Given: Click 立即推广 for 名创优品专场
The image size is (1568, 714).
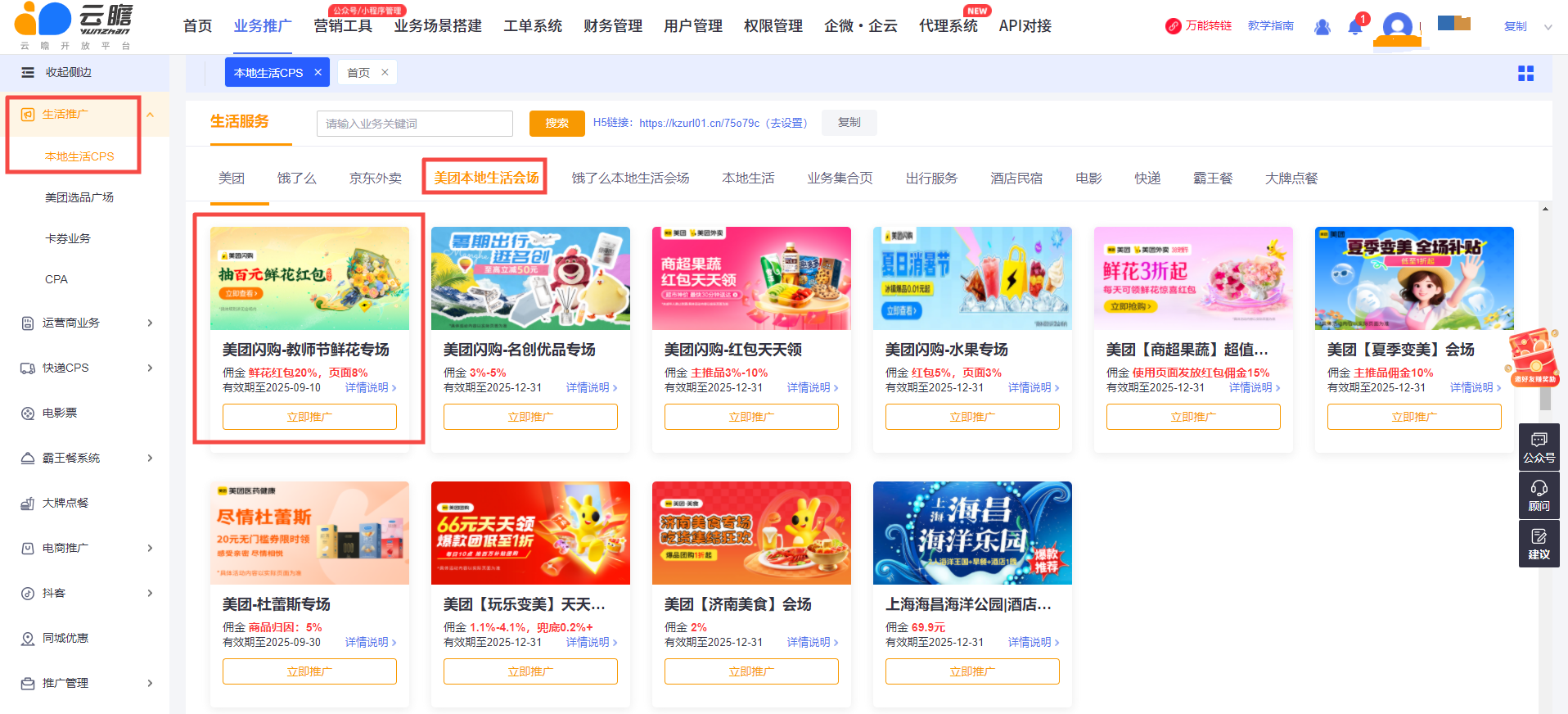Looking at the screenshot, I should (x=530, y=417).
